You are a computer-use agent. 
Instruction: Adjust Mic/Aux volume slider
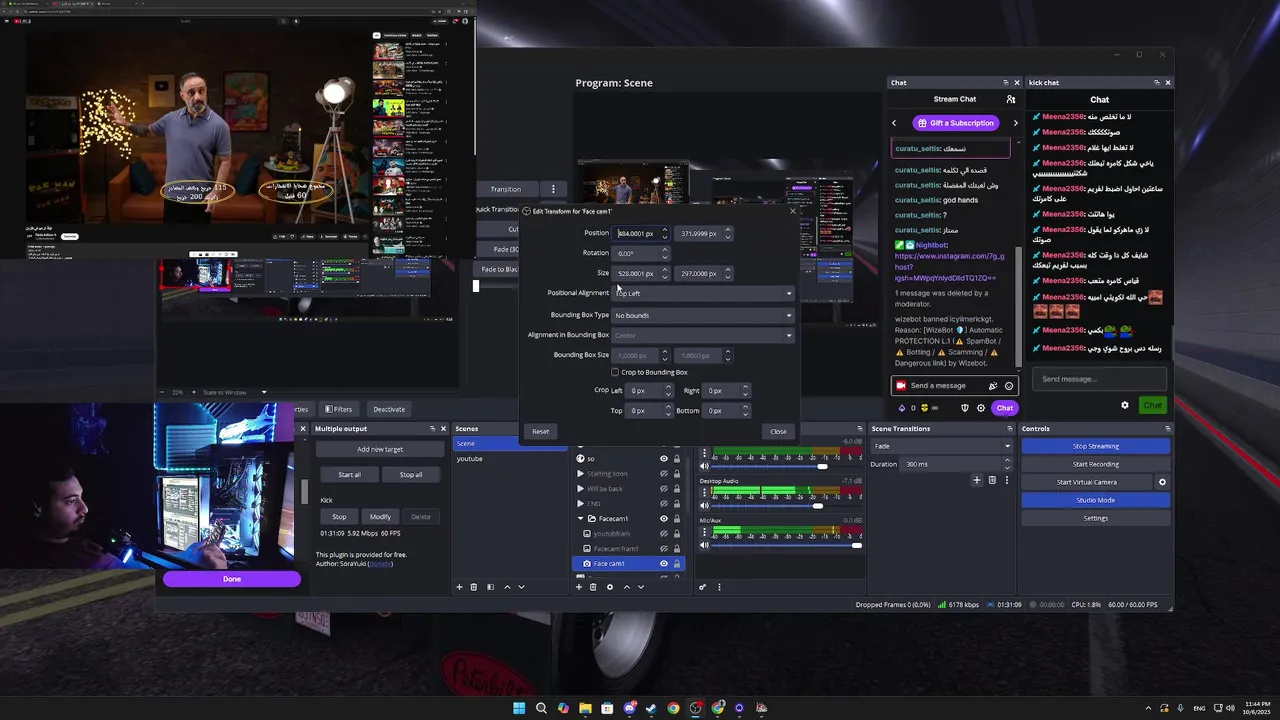click(785, 545)
